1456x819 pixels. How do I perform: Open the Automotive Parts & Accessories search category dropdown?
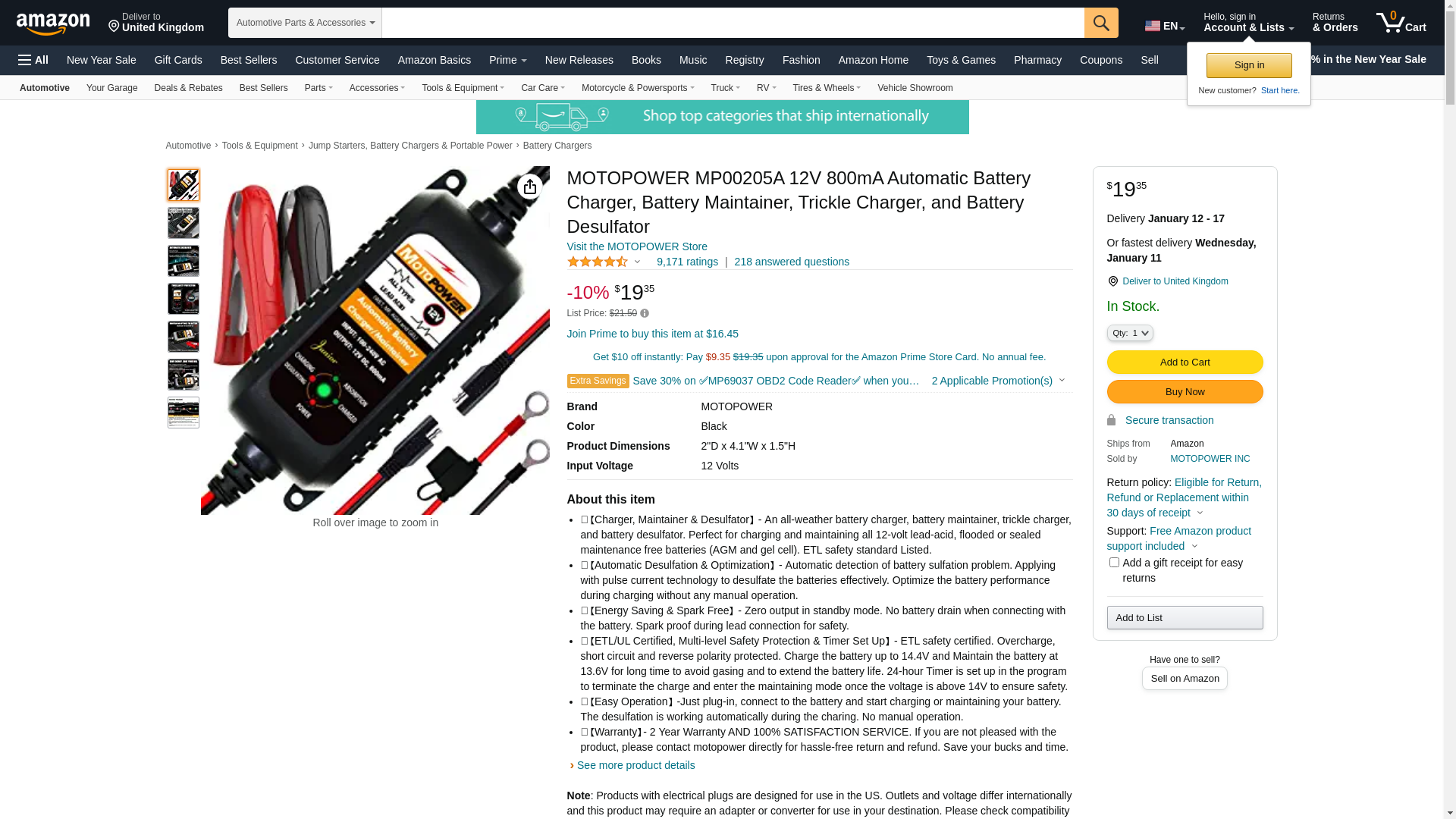tap(305, 23)
